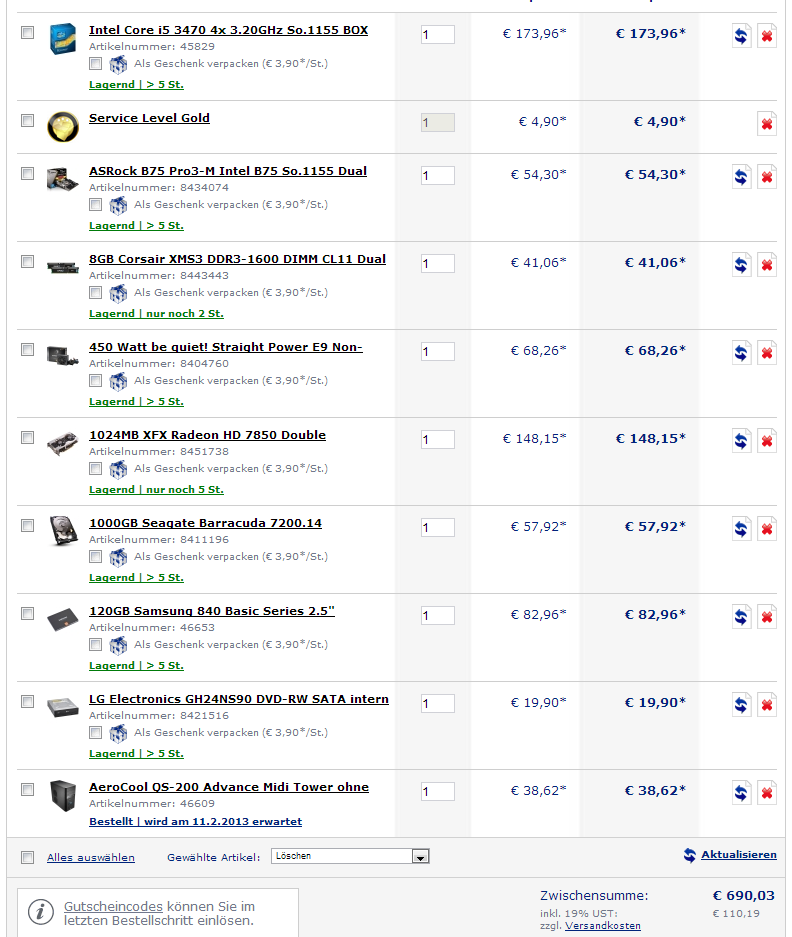This screenshot has width=792, height=937.
Task: Remove ASRock B75 Pro3-M with red X
Action: click(x=767, y=177)
